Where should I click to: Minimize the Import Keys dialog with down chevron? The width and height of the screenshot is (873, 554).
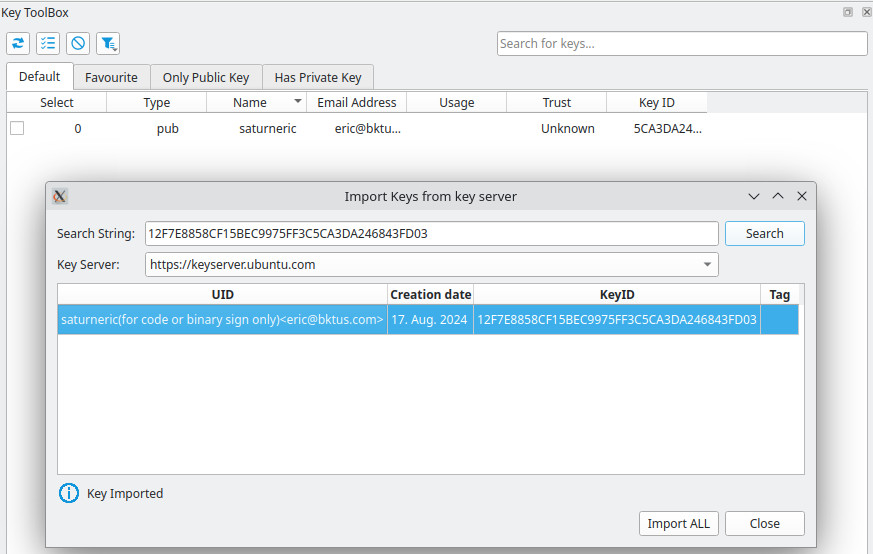[754, 196]
